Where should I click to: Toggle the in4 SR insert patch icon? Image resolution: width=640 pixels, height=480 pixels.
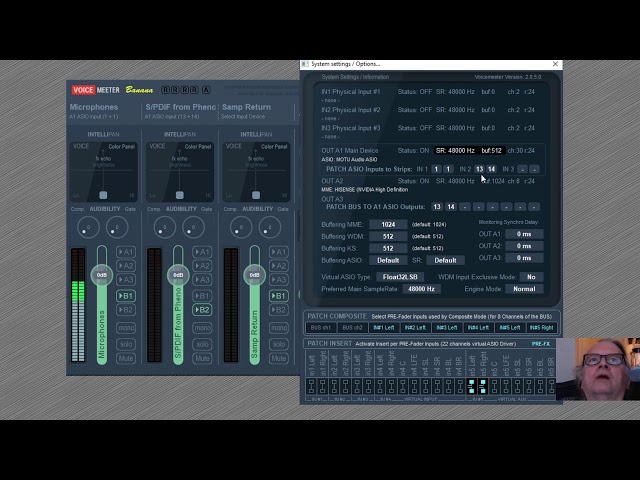[437, 386]
